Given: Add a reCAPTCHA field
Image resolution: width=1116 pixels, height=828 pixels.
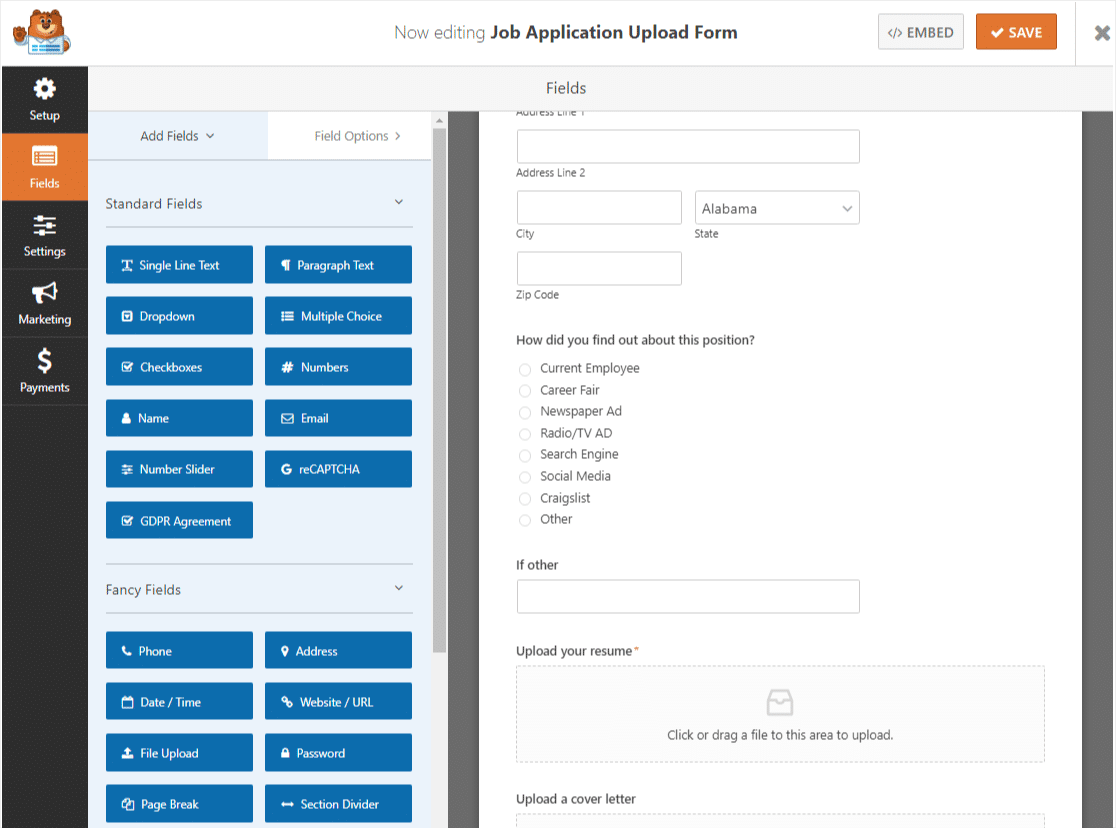Looking at the screenshot, I should [x=338, y=469].
